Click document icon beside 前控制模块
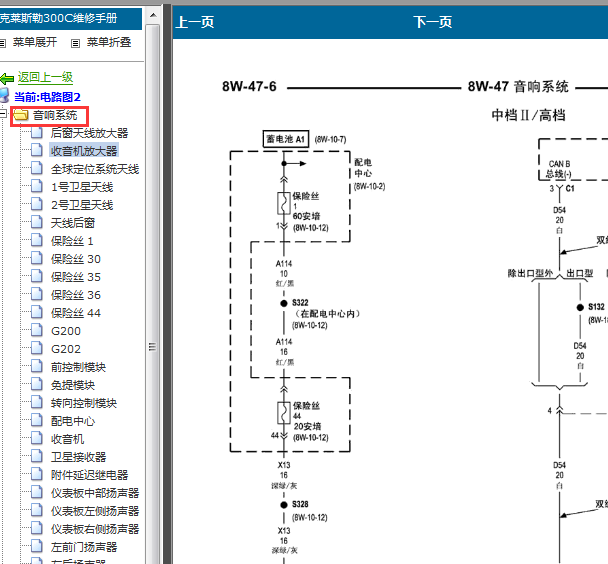The height and width of the screenshot is (564, 608). coord(37,366)
